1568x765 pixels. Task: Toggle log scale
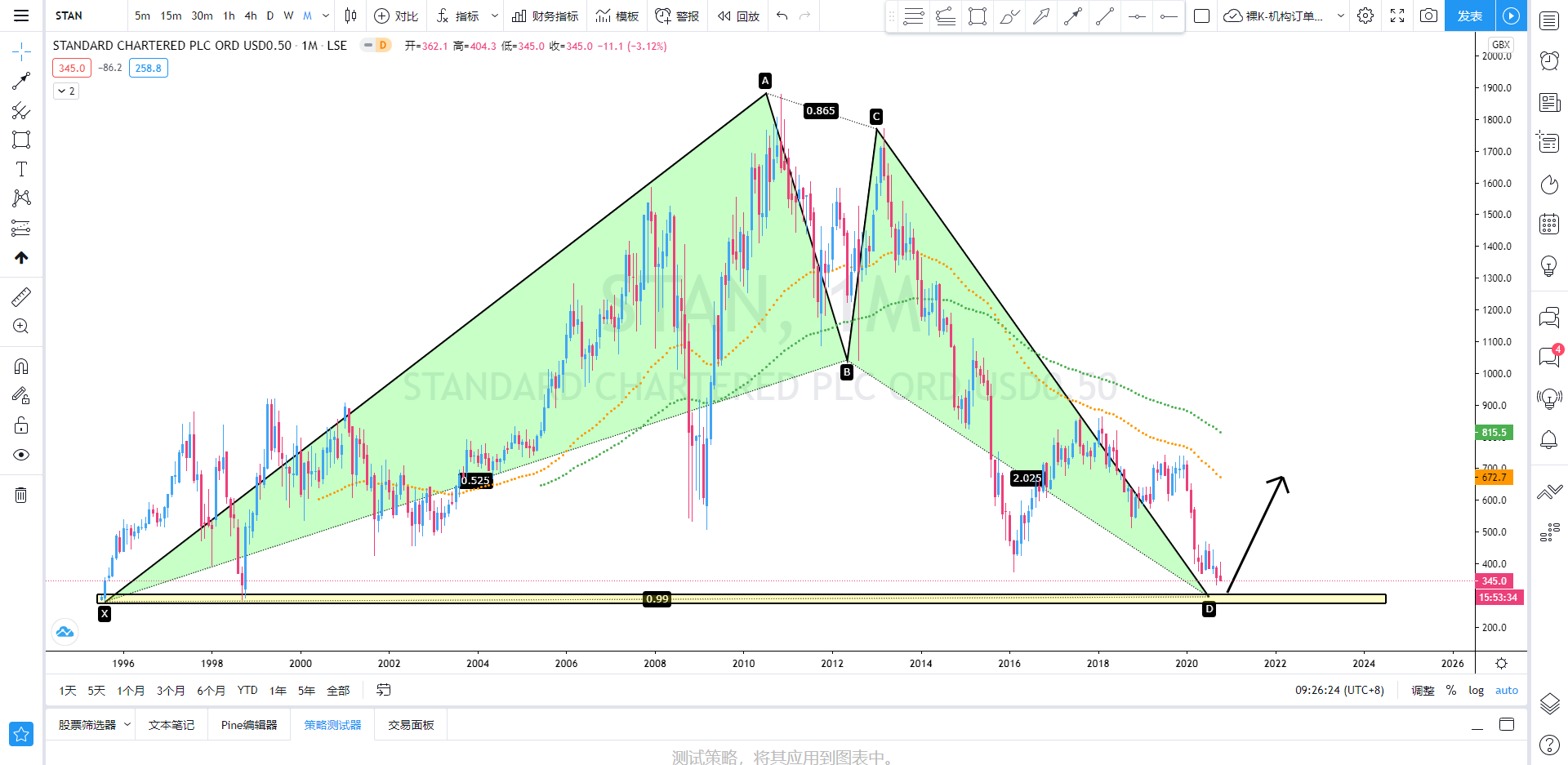(x=1476, y=690)
